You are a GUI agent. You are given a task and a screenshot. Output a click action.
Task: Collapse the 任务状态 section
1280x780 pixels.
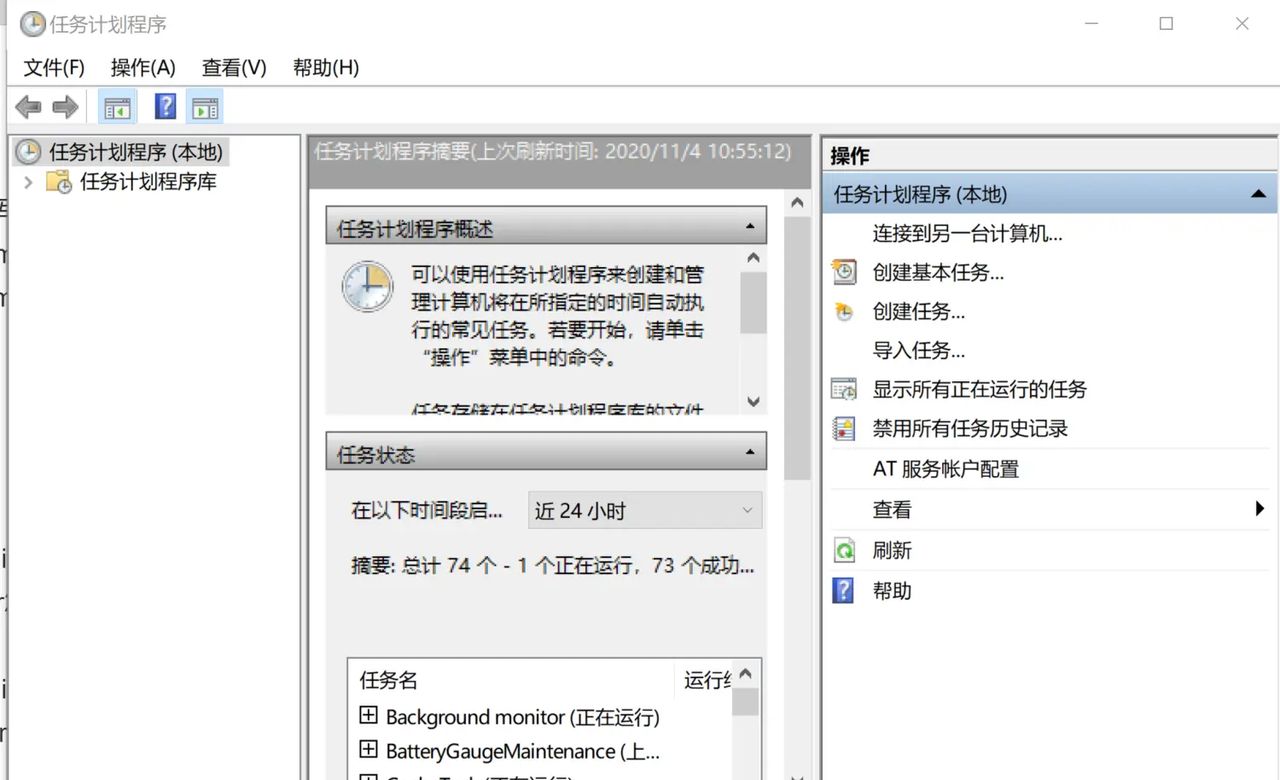(752, 452)
